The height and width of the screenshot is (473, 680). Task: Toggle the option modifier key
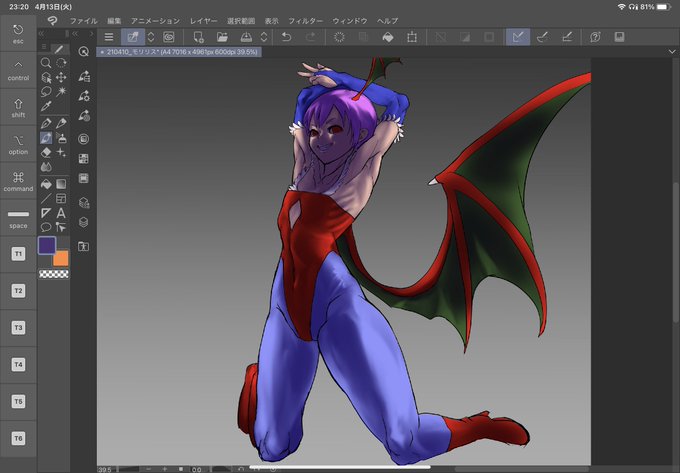[18, 144]
